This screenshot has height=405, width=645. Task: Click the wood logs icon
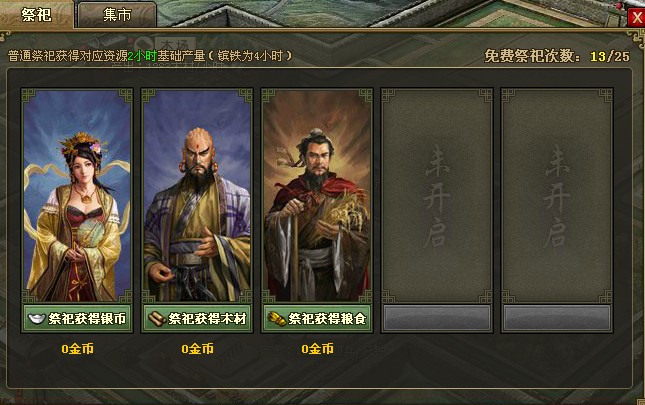(x=157, y=319)
